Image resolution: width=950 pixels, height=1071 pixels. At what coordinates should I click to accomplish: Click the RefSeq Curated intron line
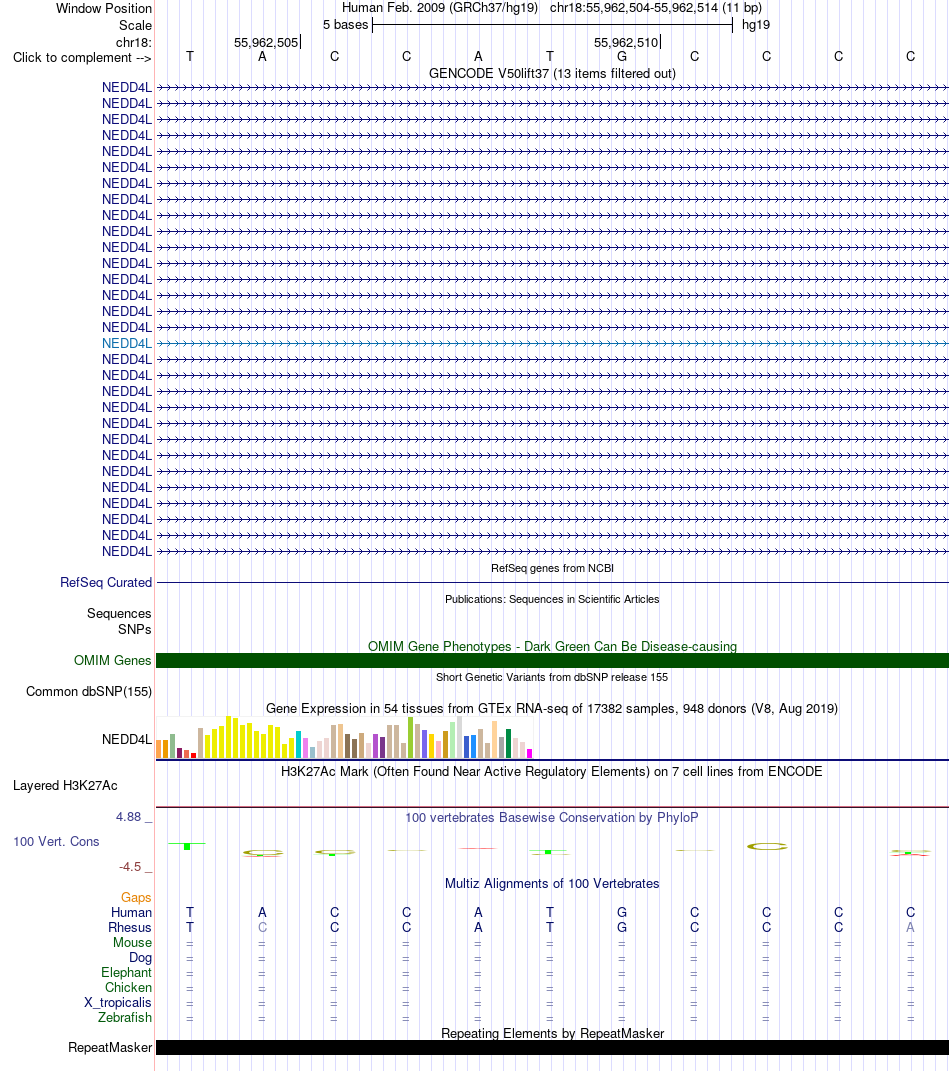553,583
